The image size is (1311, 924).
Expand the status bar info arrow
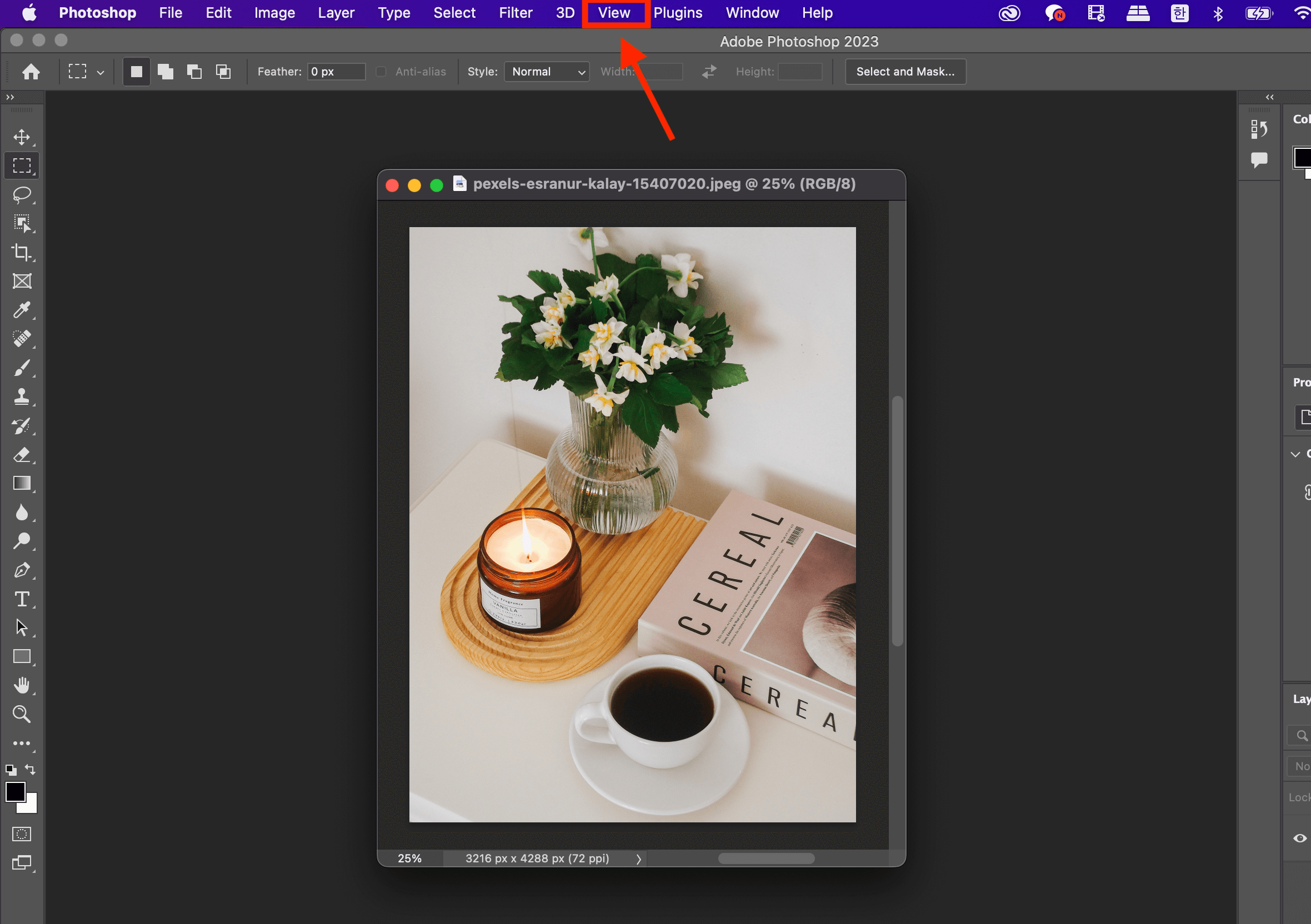click(638, 859)
